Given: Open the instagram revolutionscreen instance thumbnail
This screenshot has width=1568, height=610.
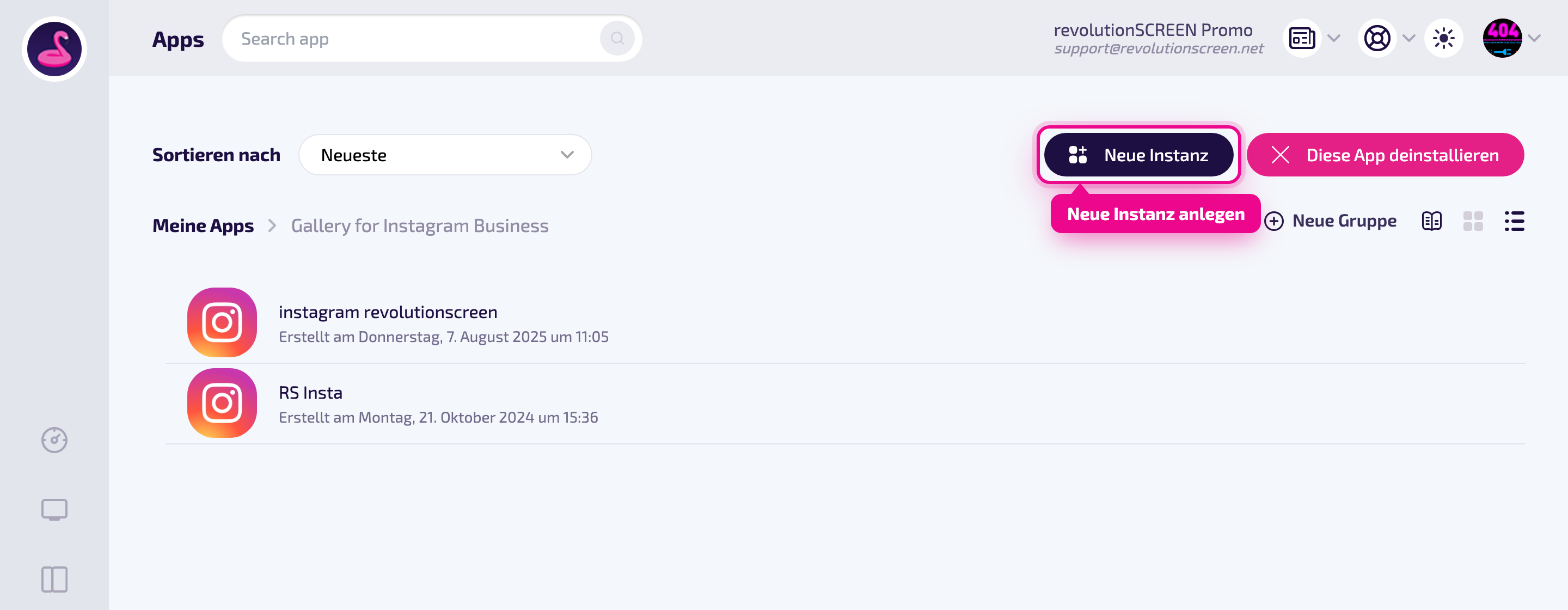Looking at the screenshot, I should (222, 322).
